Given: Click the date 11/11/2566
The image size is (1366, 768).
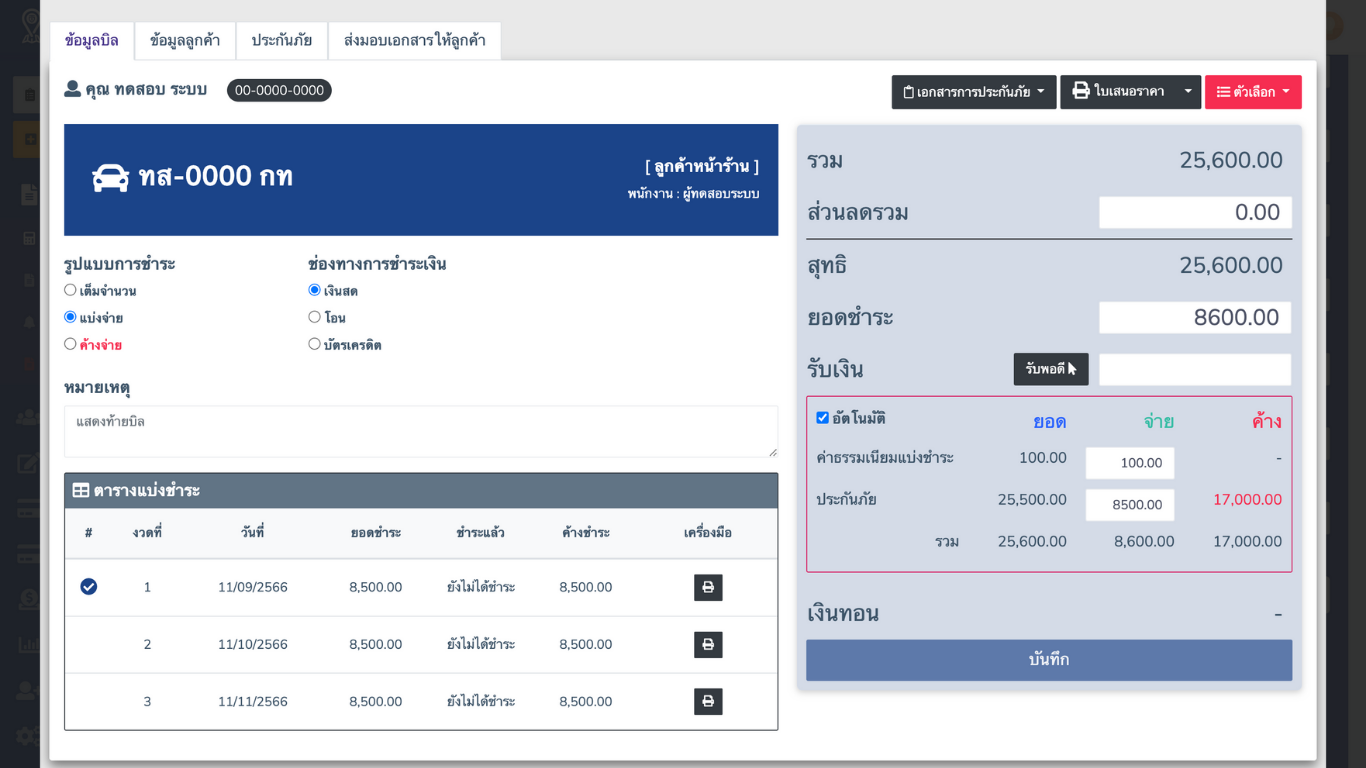Looking at the screenshot, I should point(253,701).
